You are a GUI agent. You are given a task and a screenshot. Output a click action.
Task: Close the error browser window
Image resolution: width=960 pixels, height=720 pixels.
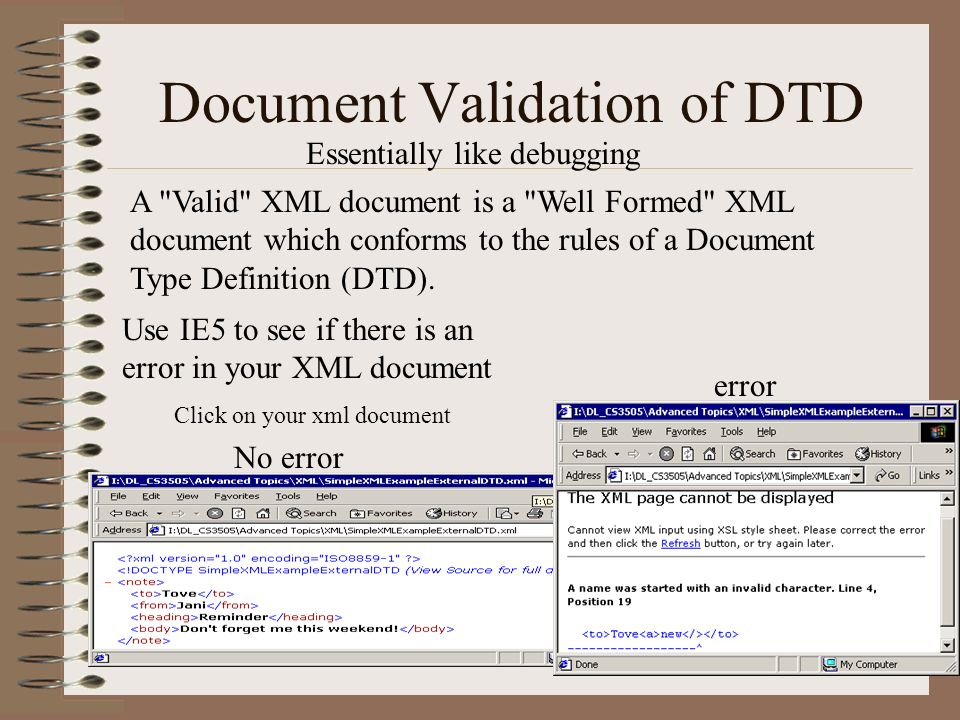click(x=947, y=411)
